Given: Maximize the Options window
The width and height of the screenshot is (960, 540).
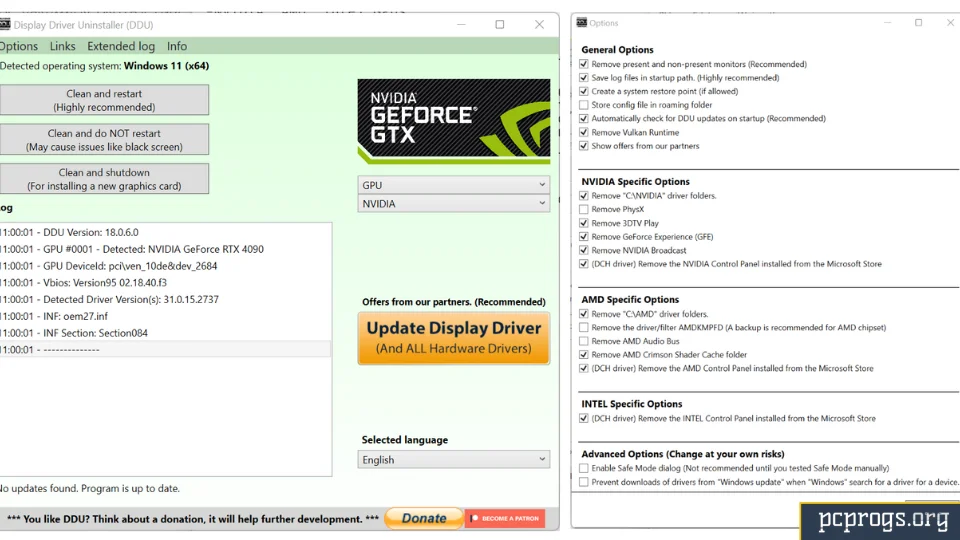Looking at the screenshot, I should point(918,23).
